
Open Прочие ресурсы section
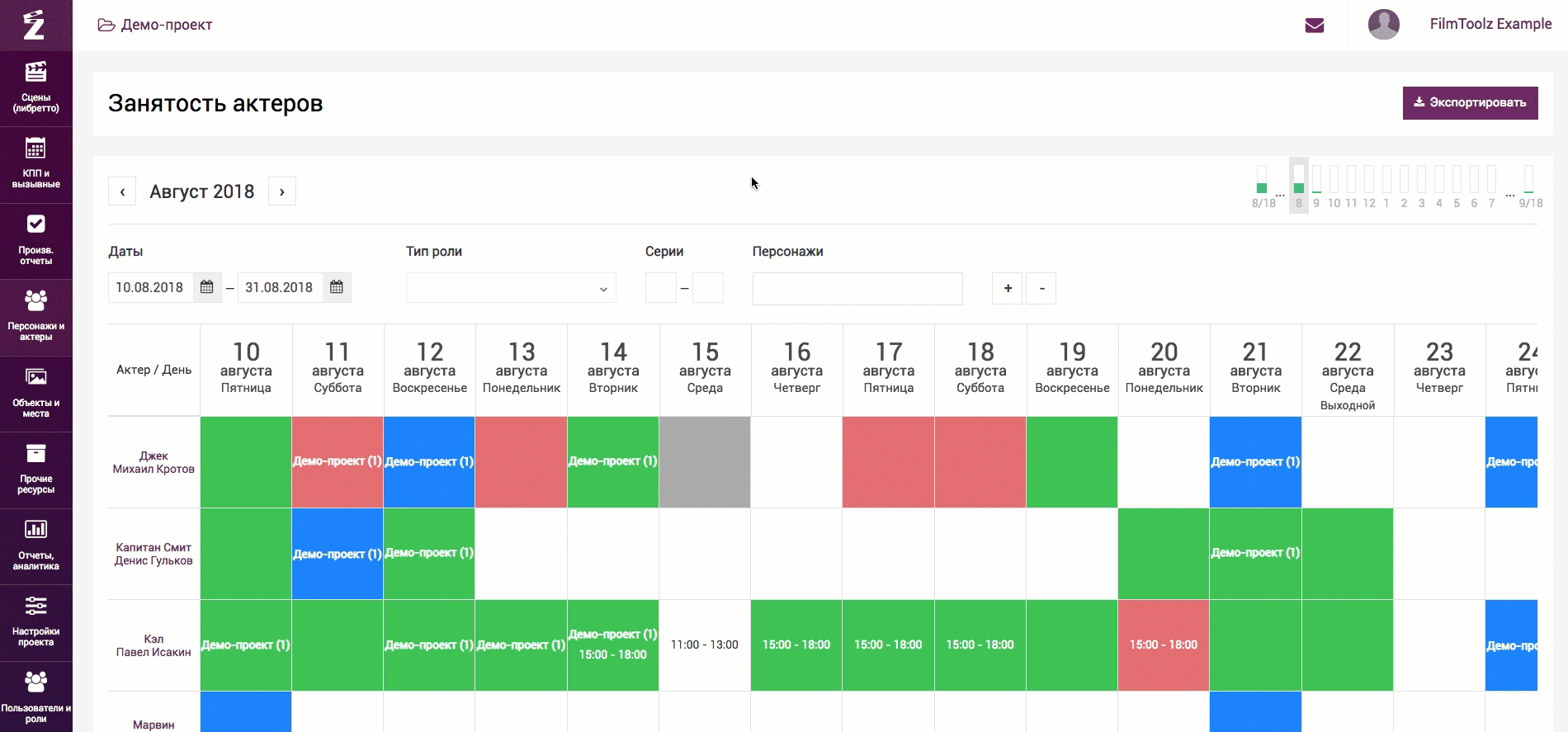[x=35, y=470]
